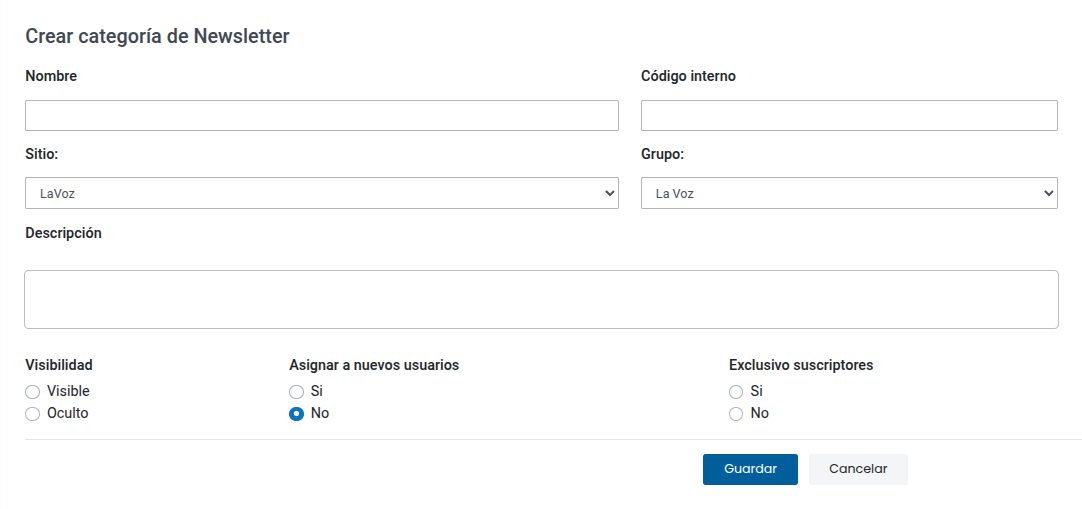This screenshot has width=1082, height=509.
Task: Click inside the Descripción text area
Action: 540,299
